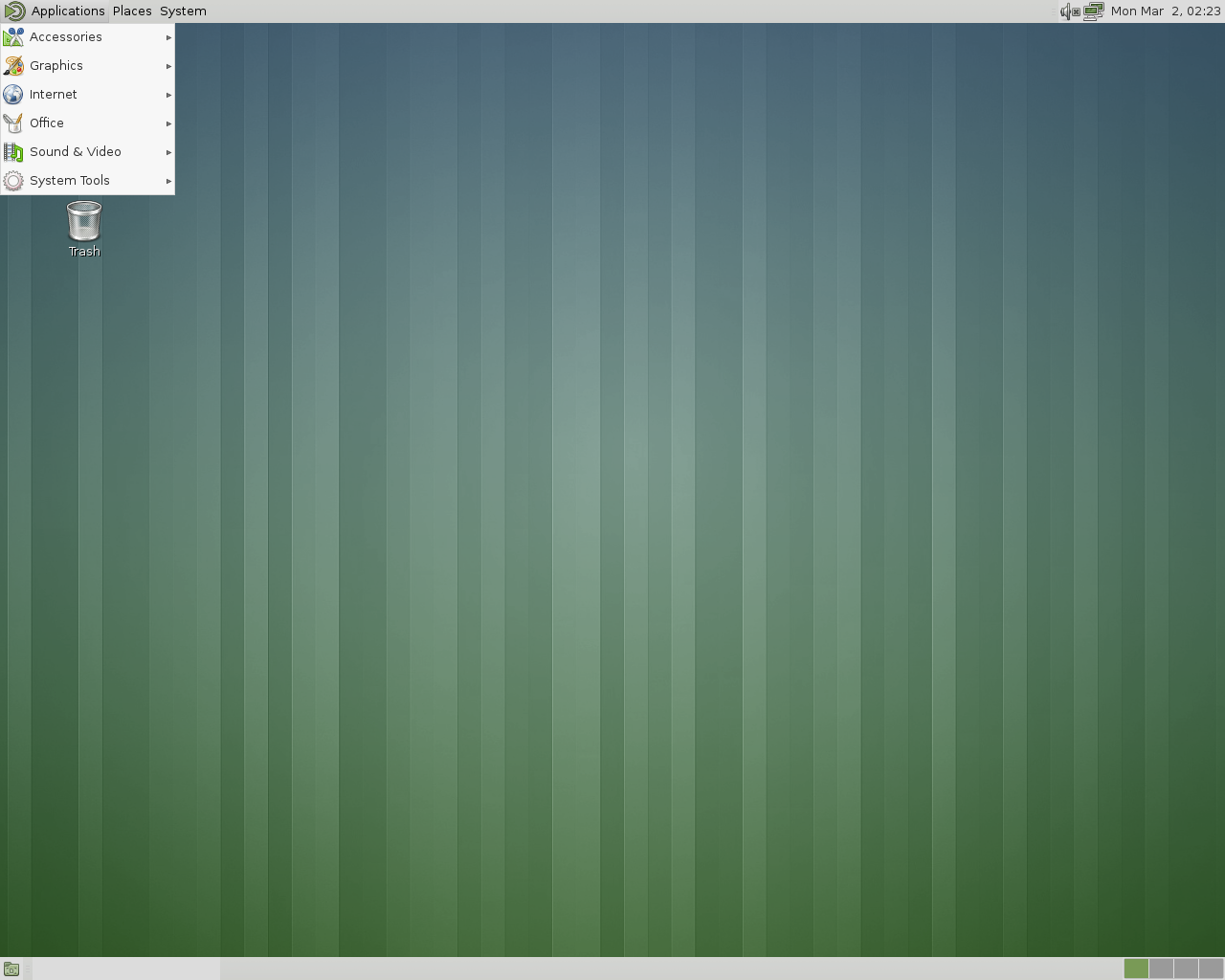This screenshot has width=1225, height=980.
Task: Open the Office submenu
Action: (x=87, y=123)
